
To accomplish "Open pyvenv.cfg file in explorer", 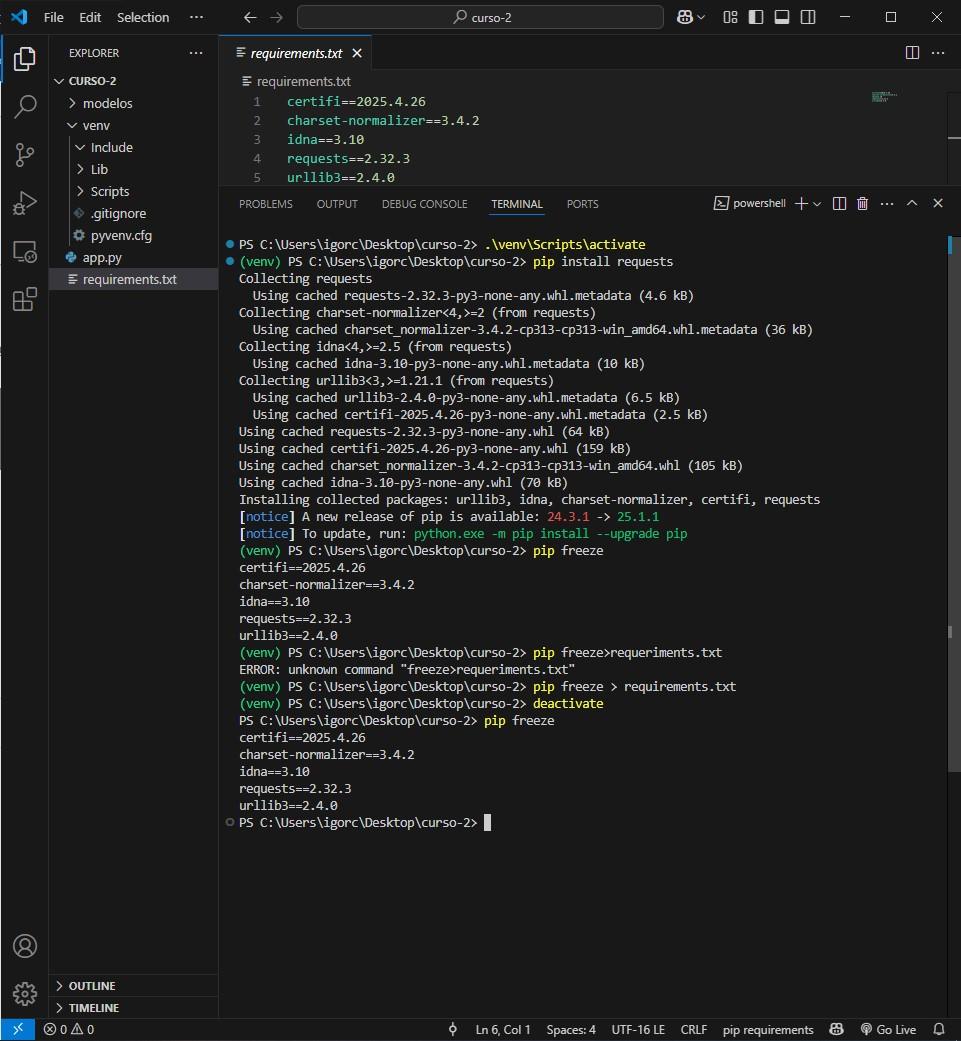I will [x=134, y=235].
